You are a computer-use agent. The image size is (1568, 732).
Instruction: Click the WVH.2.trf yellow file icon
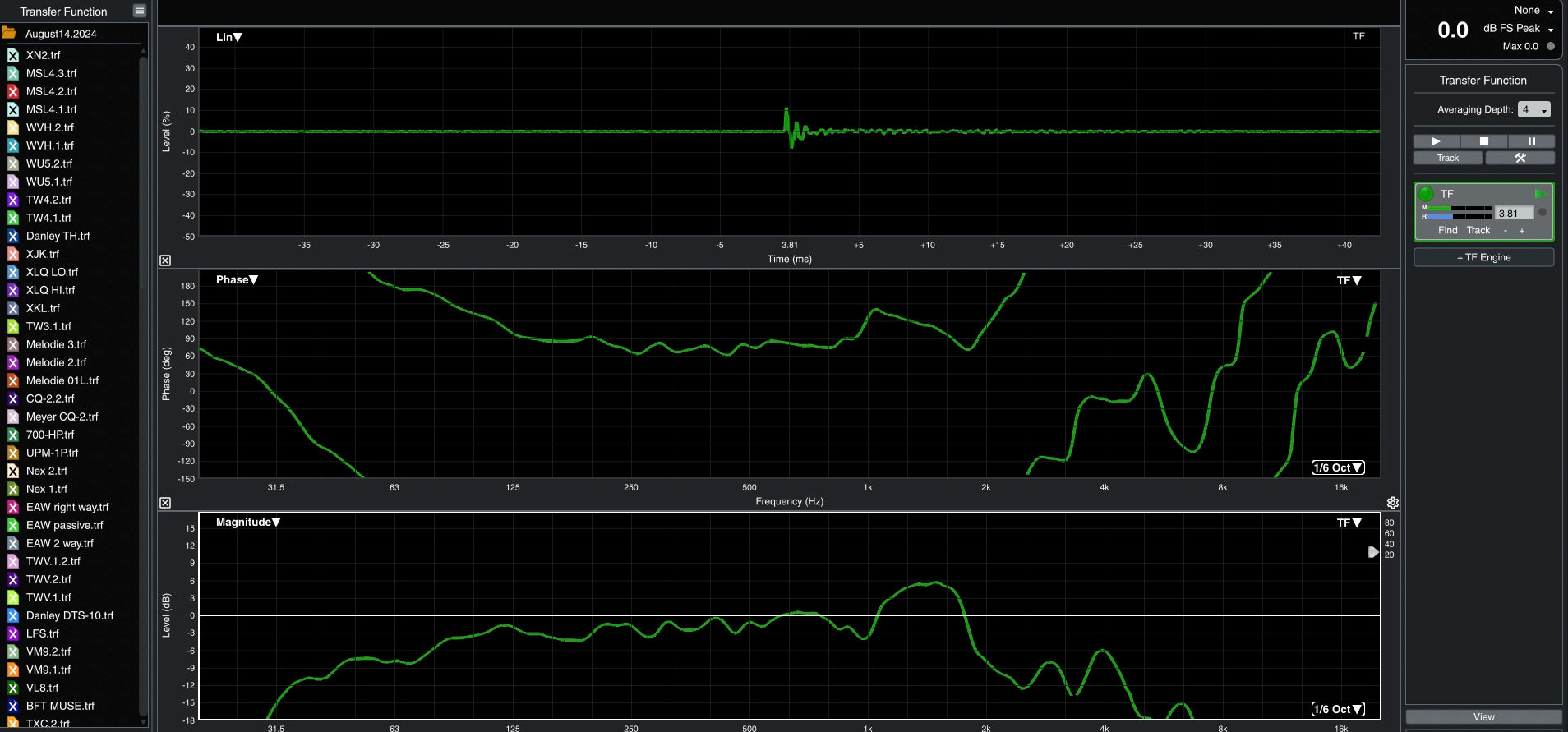pos(13,127)
